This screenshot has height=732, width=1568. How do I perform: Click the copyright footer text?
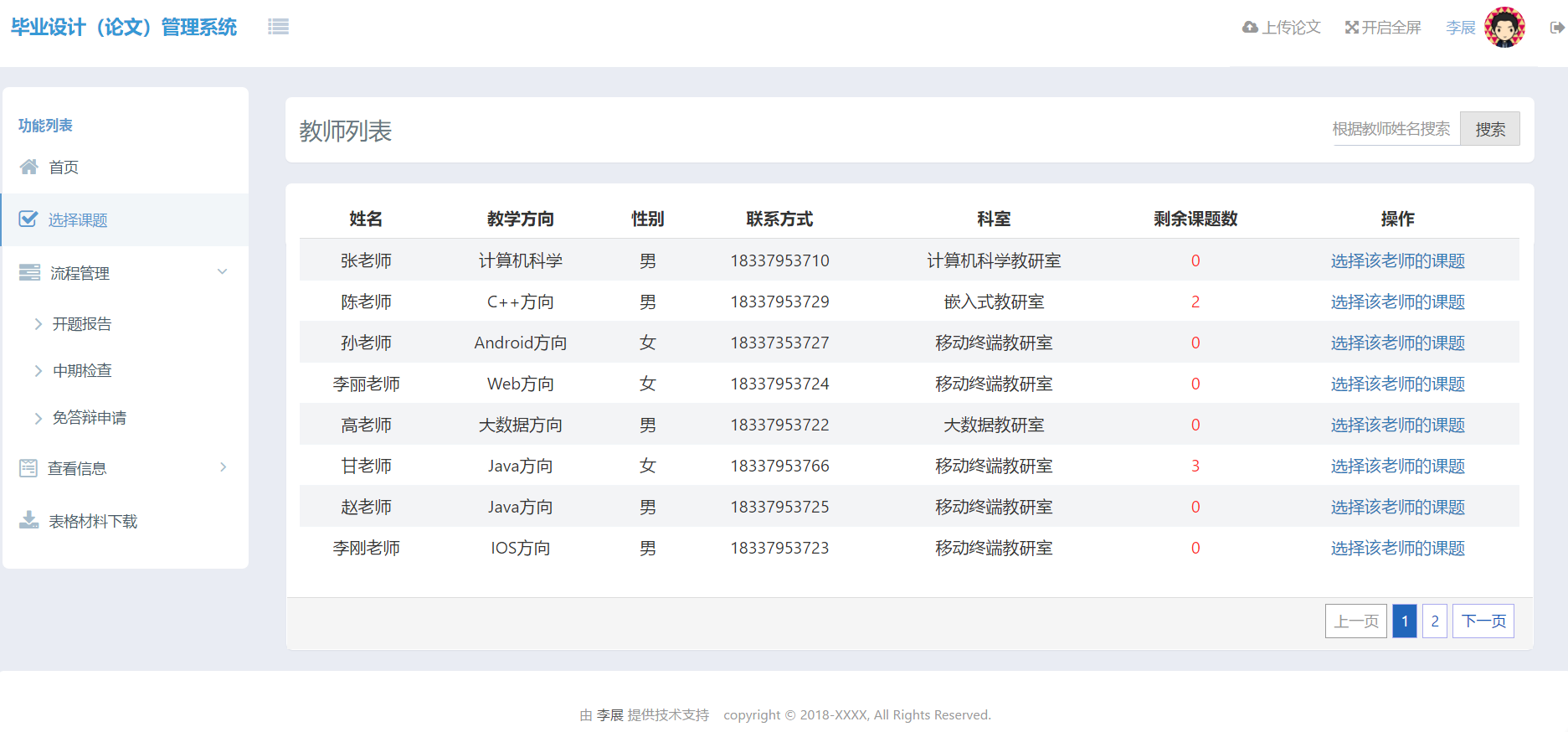[857, 714]
